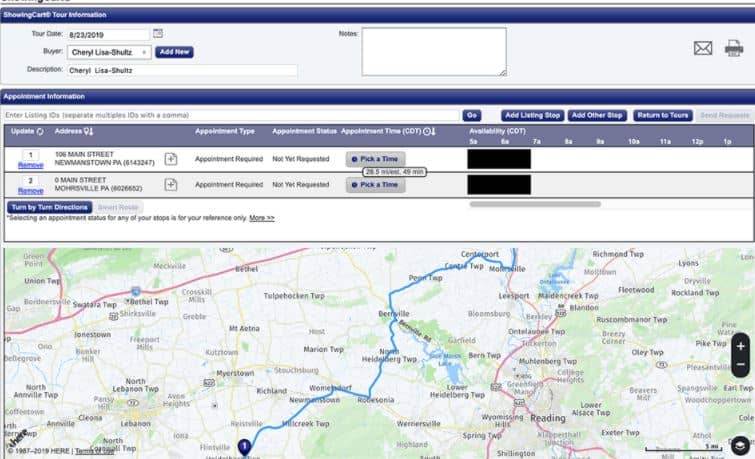Email the tour using the envelope icon
755x459 pixels.
pos(703,48)
